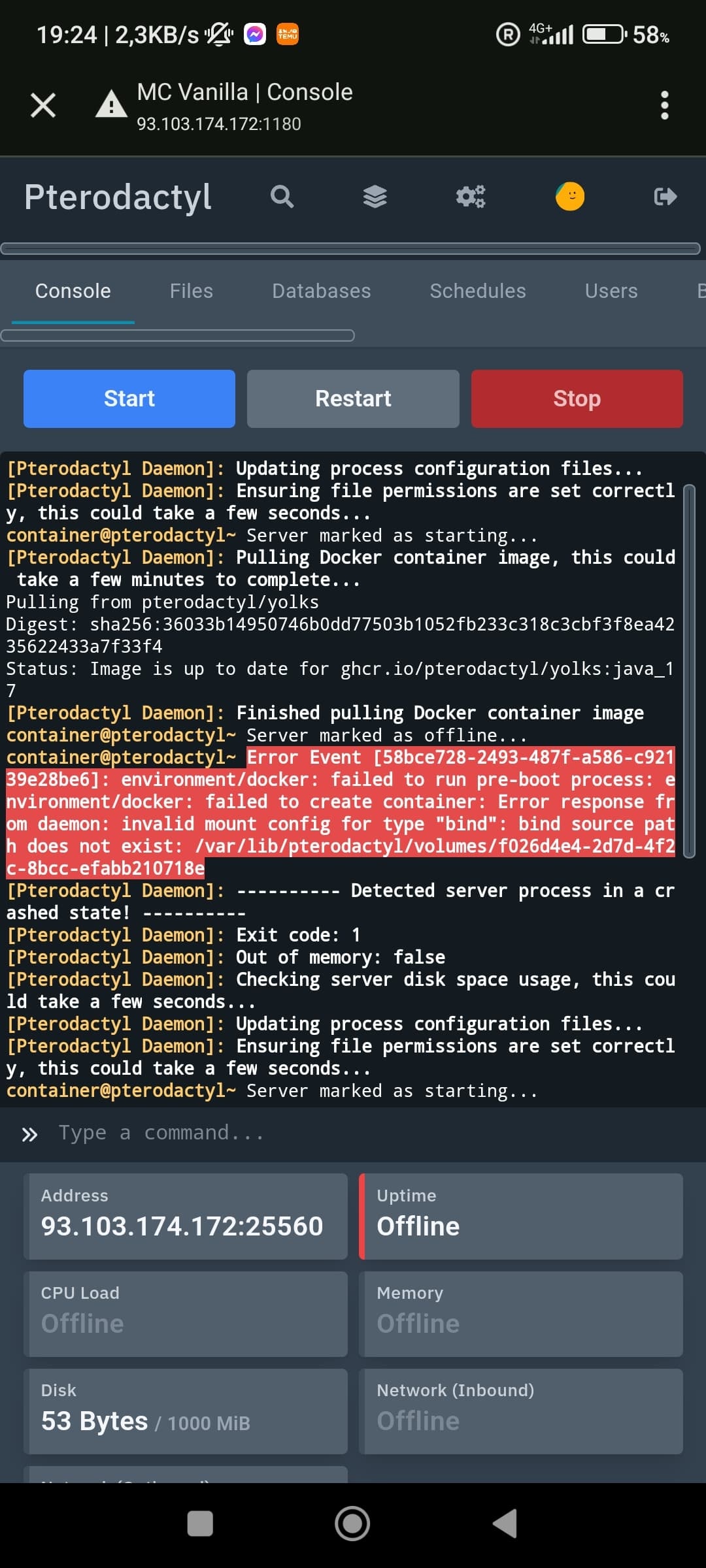Open the browser three-dot overflow menu

[x=665, y=105]
